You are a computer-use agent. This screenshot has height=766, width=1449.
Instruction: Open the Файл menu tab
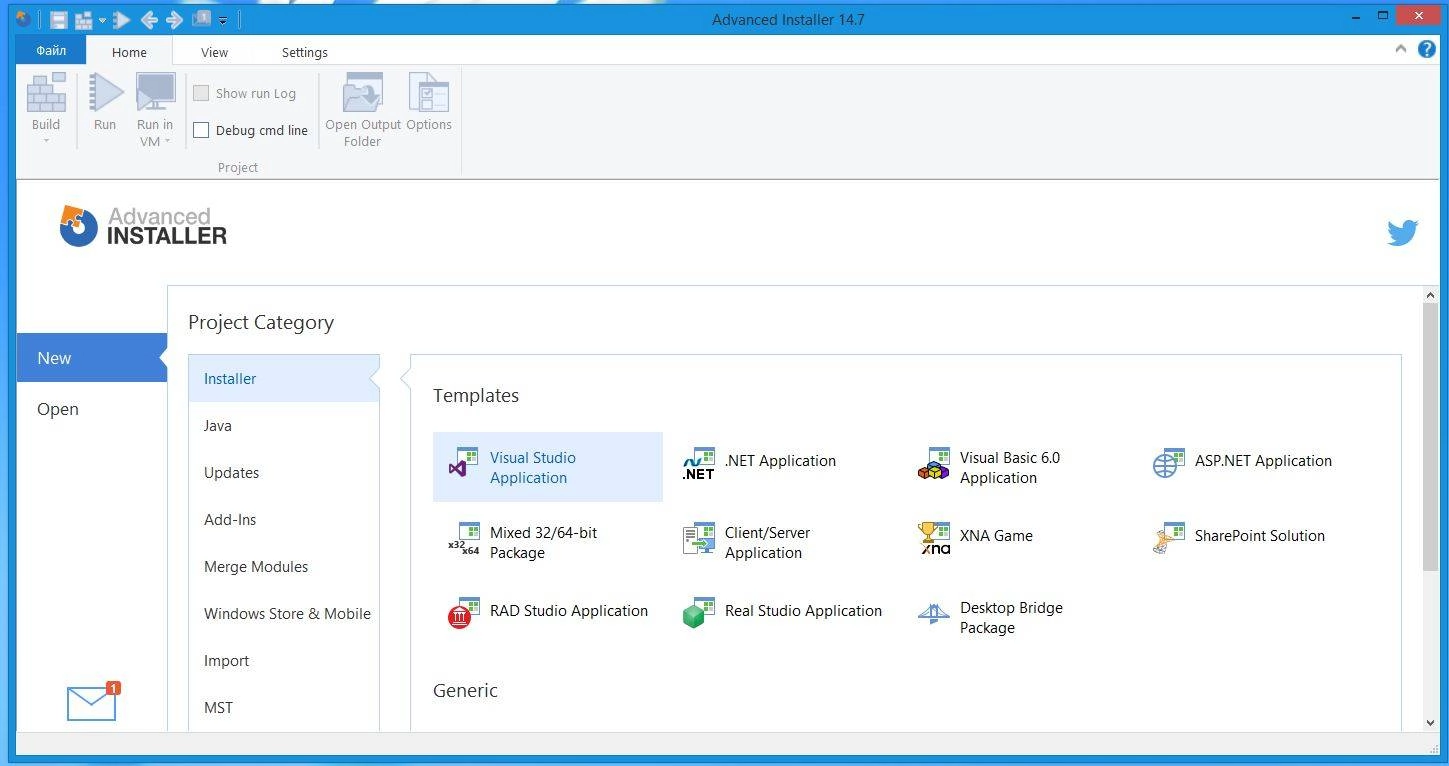pos(51,50)
